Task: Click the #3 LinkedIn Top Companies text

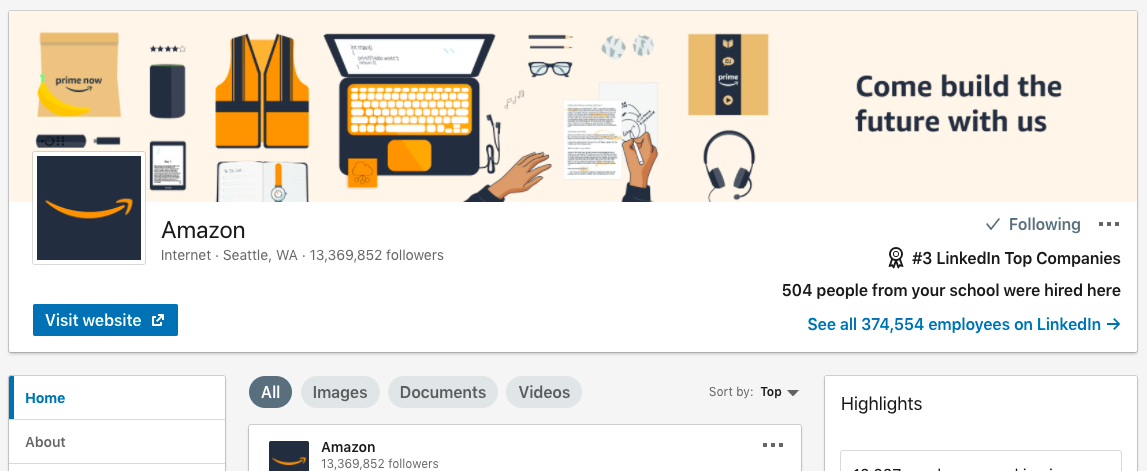Action: point(1016,258)
